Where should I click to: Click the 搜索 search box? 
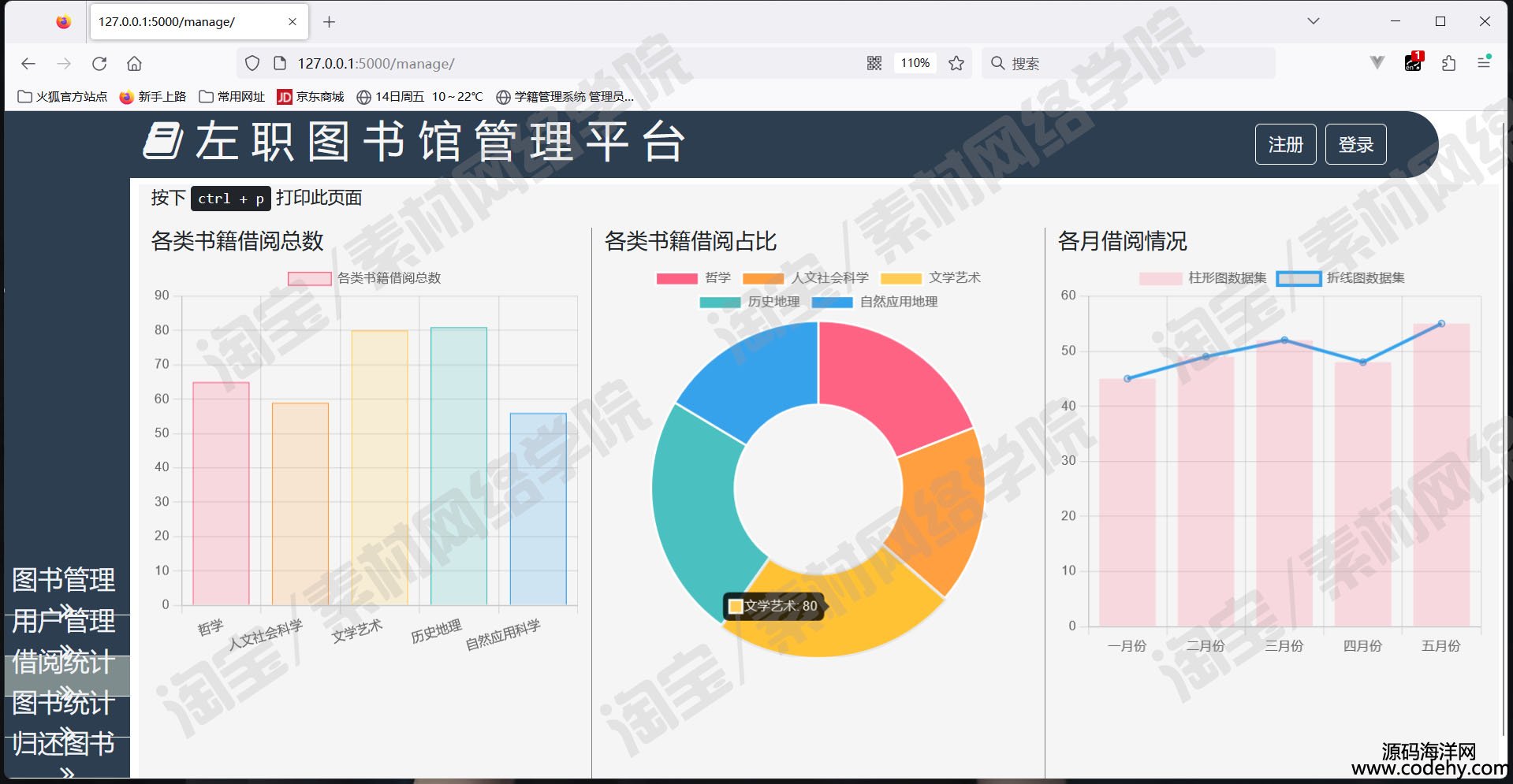(1129, 63)
